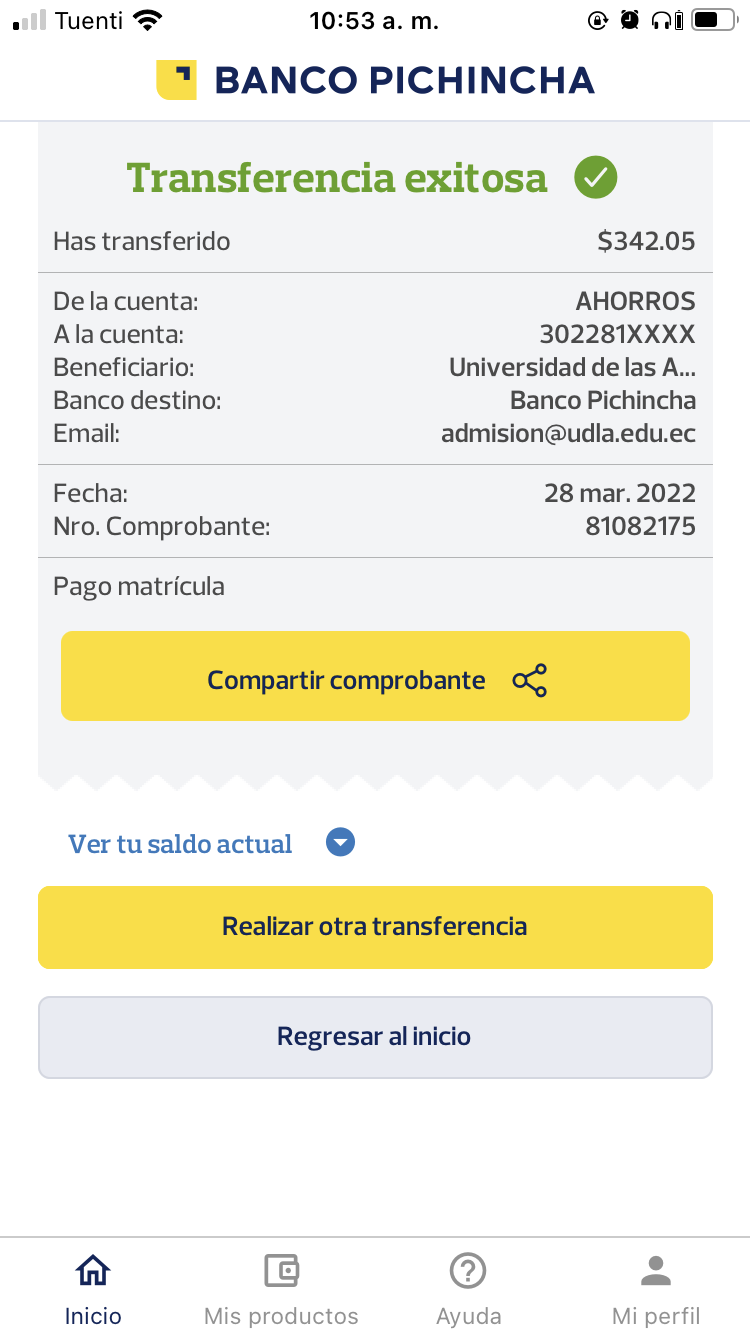The height and width of the screenshot is (1334, 750).
Task: Tap the transferred amount $342.05
Action: coord(645,241)
